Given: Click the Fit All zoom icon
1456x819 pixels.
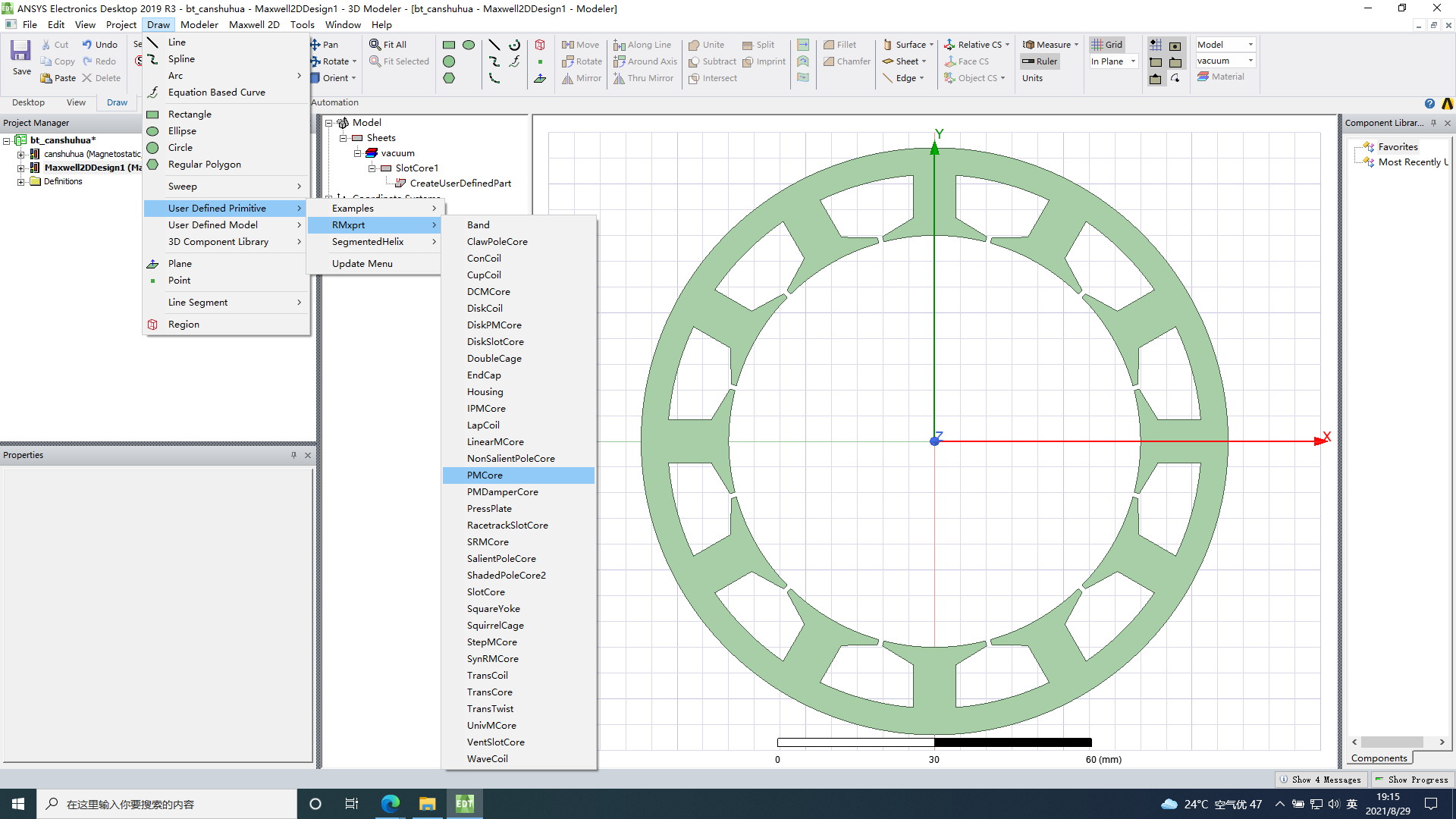Looking at the screenshot, I should (x=375, y=45).
